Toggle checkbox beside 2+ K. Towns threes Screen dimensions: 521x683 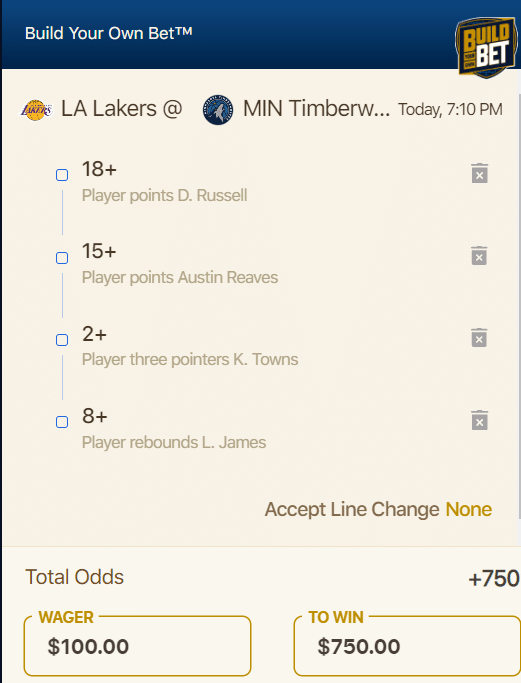(62, 340)
